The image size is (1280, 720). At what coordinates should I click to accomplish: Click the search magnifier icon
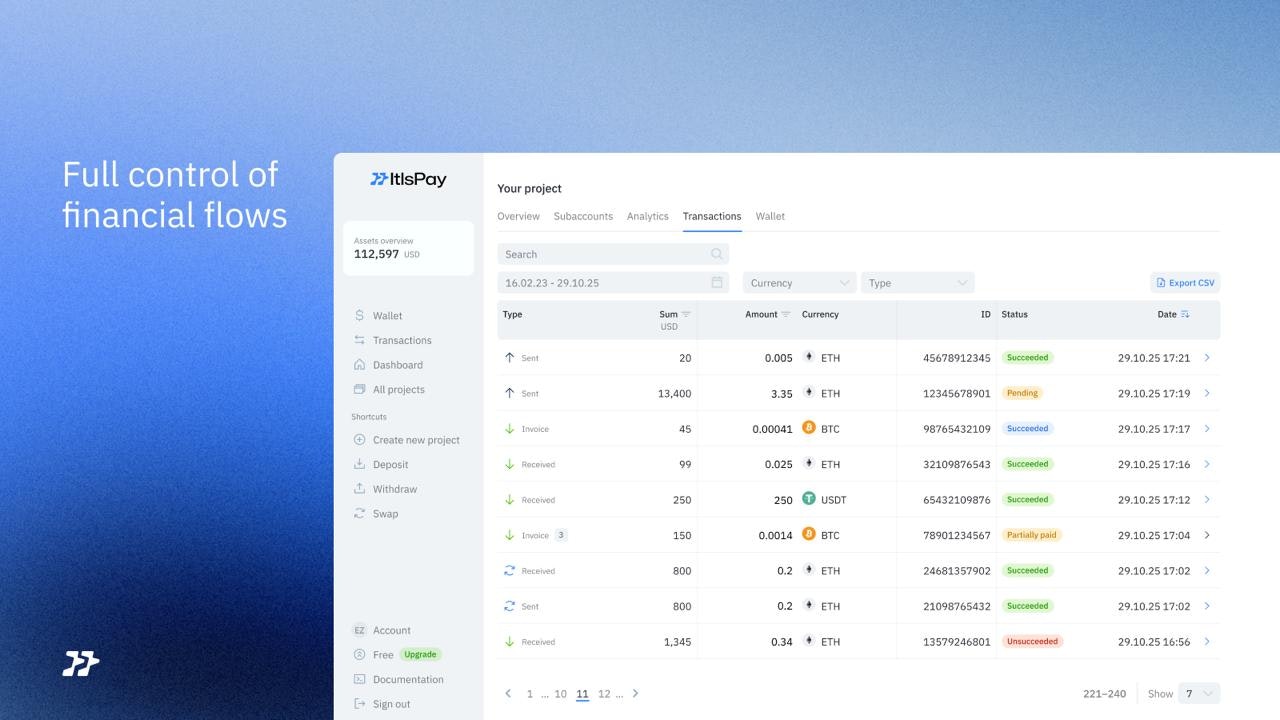(x=716, y=254)
